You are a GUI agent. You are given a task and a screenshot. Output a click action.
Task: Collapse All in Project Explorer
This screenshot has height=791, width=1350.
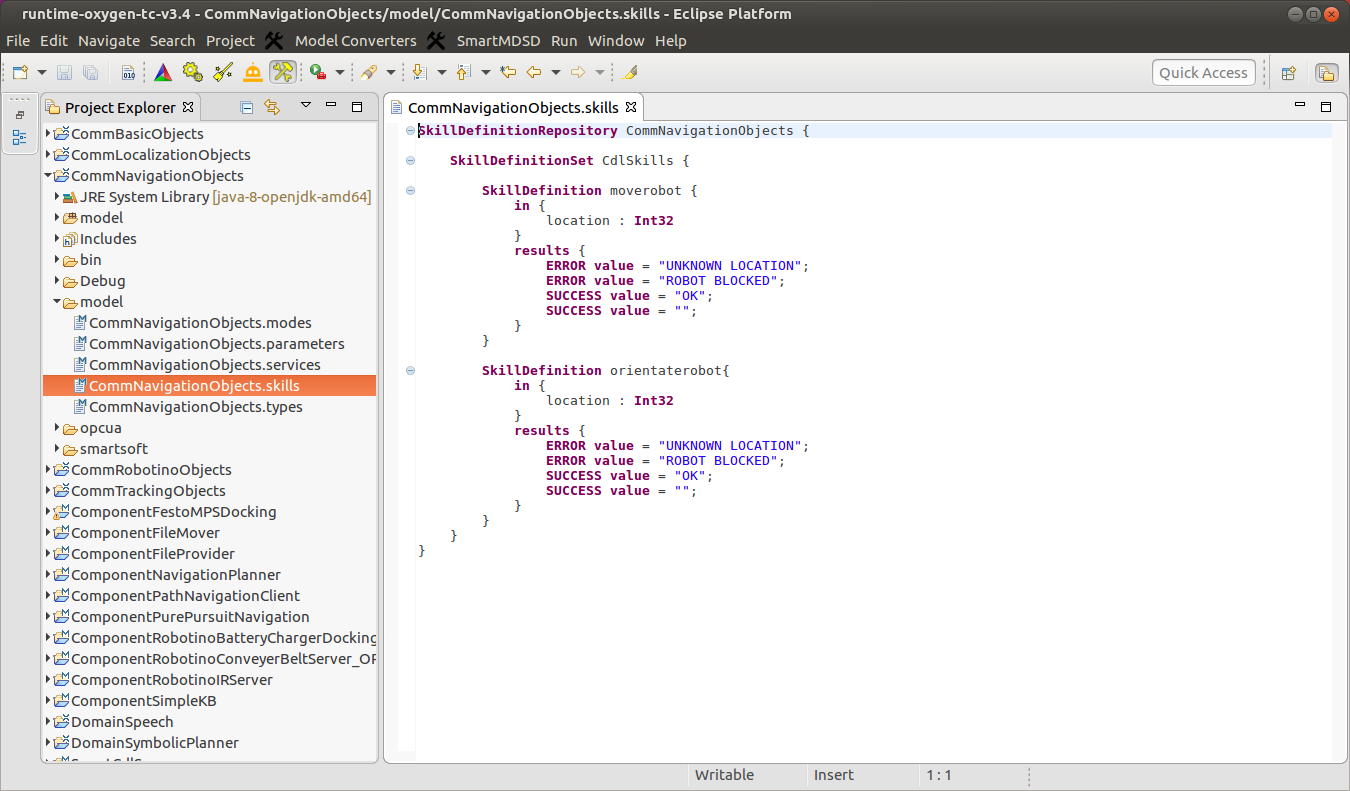coord(247,107)
